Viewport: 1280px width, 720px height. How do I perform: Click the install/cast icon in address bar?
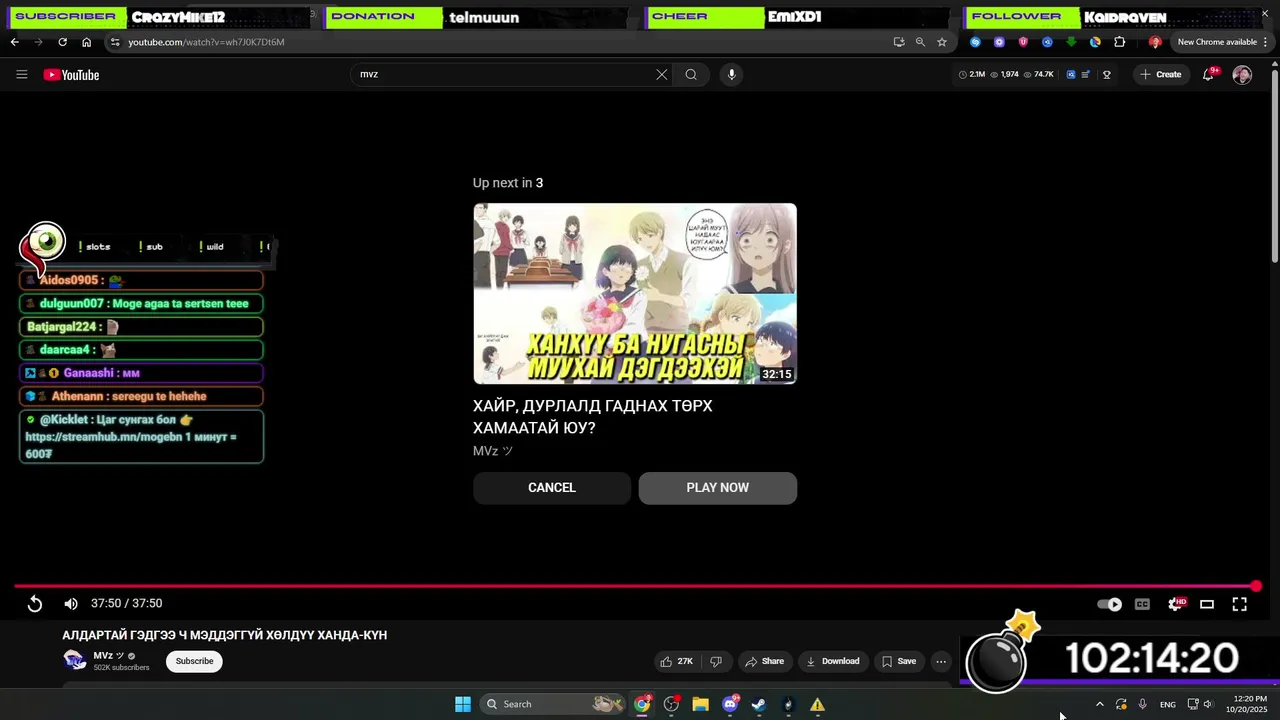point(898,42)
